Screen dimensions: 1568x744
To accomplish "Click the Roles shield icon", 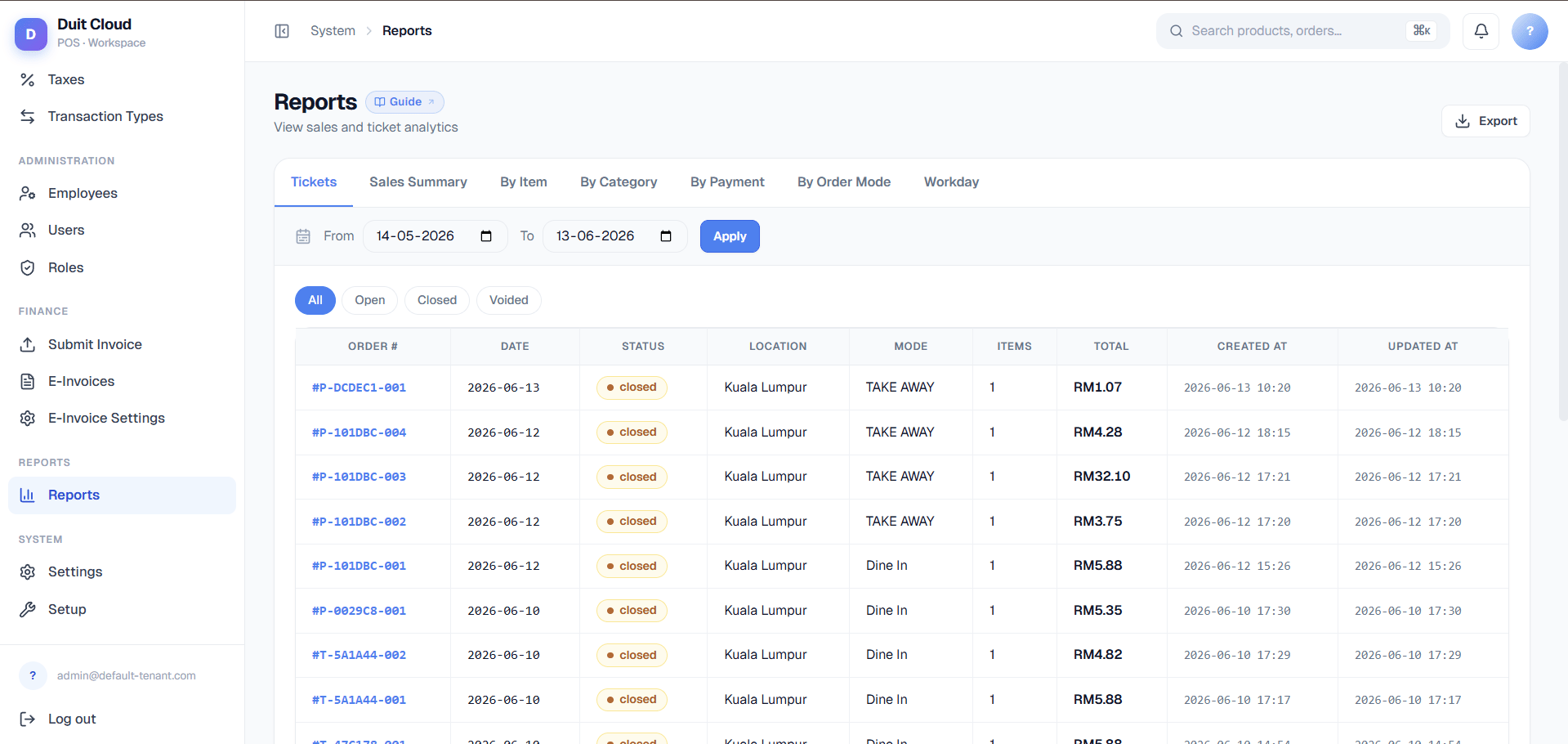I will pyautogui.click(x=28, y=267).
